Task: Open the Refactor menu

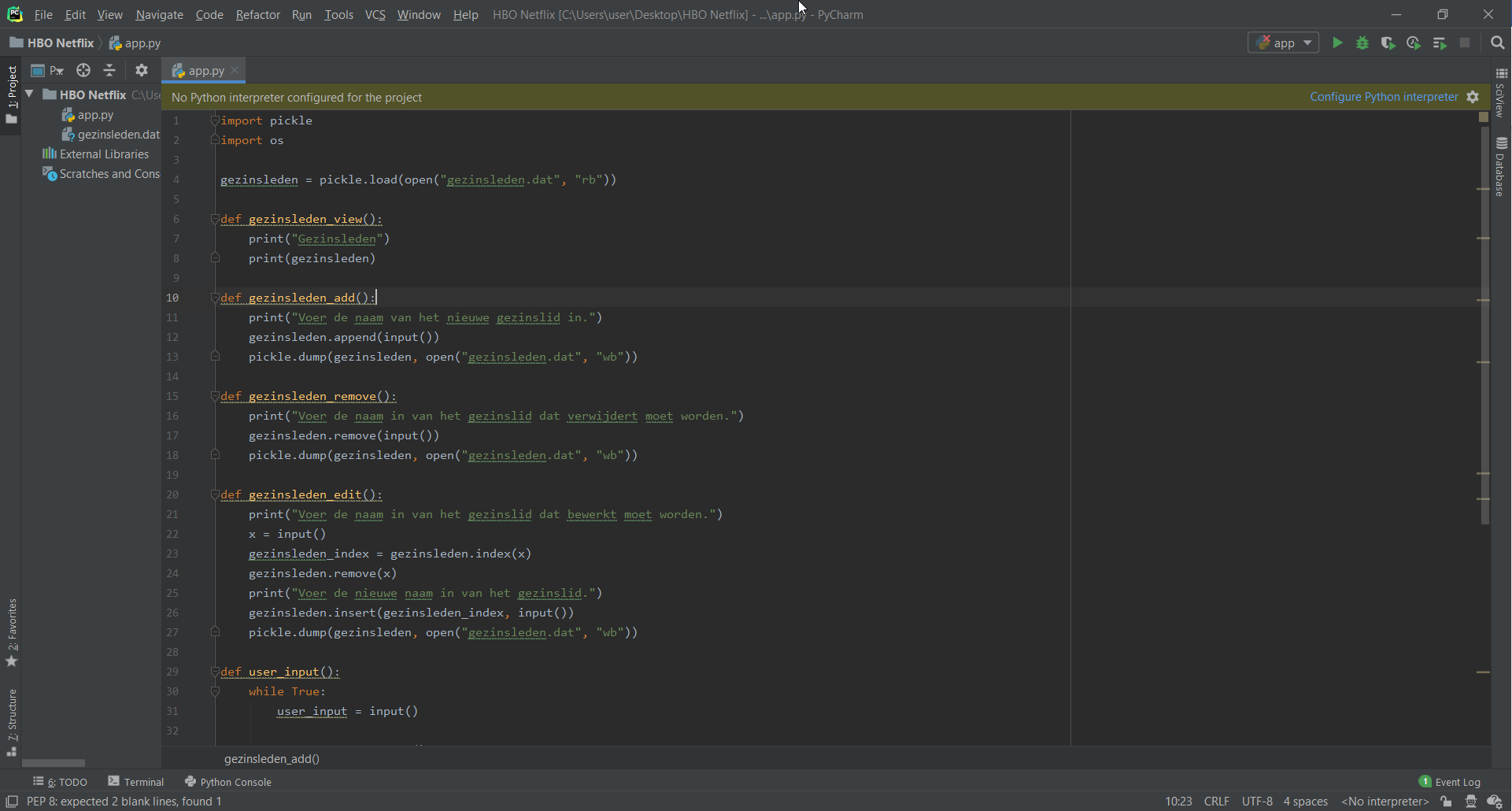Action: coord(257,14)
